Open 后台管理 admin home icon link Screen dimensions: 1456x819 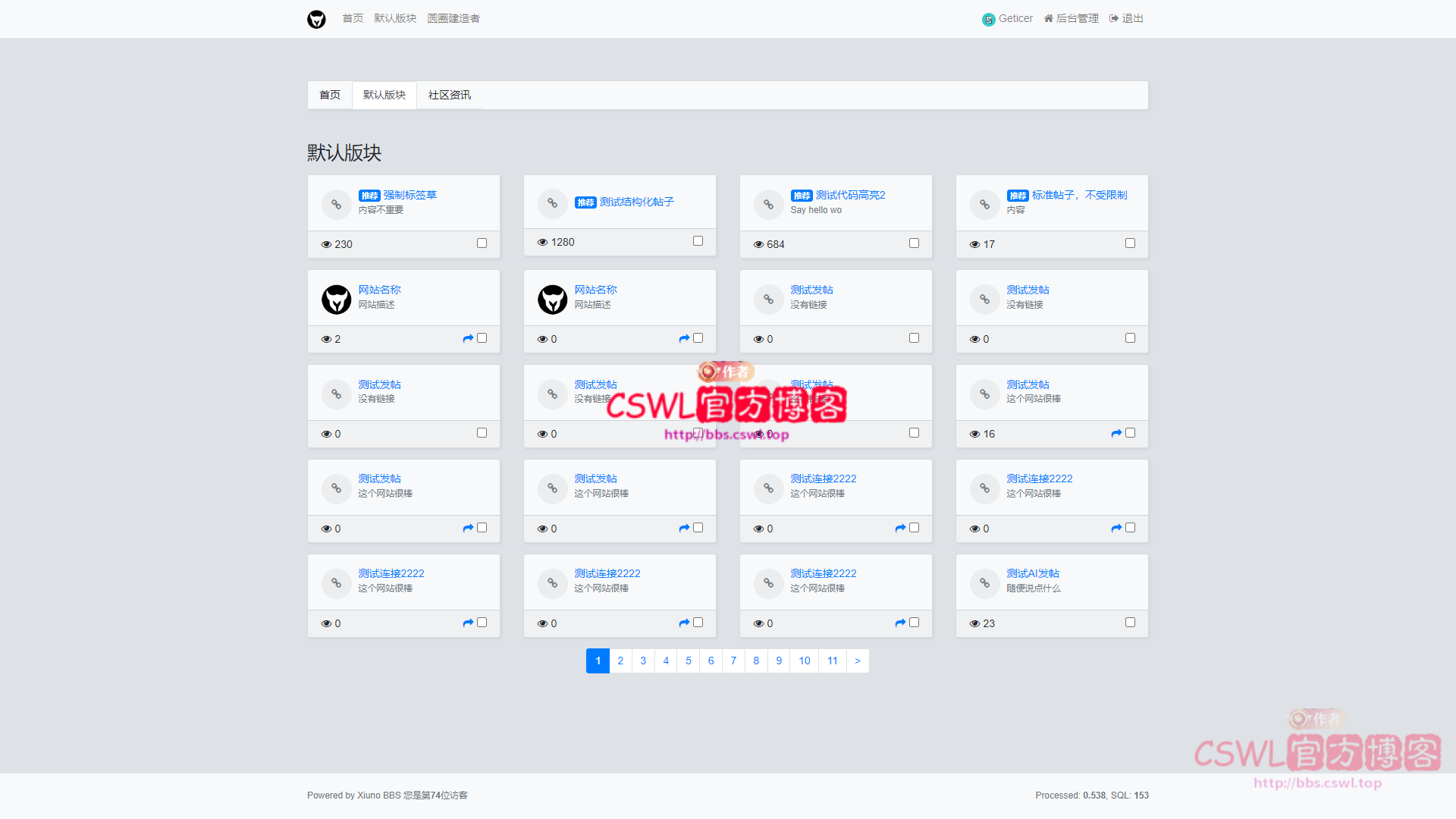click(1048, 18)
